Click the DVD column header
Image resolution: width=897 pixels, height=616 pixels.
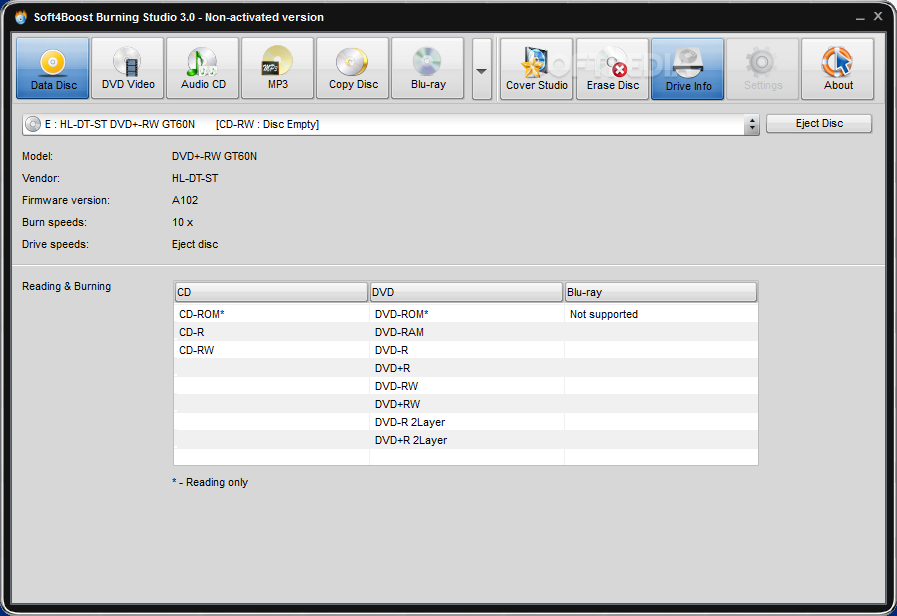click(466, 292)
